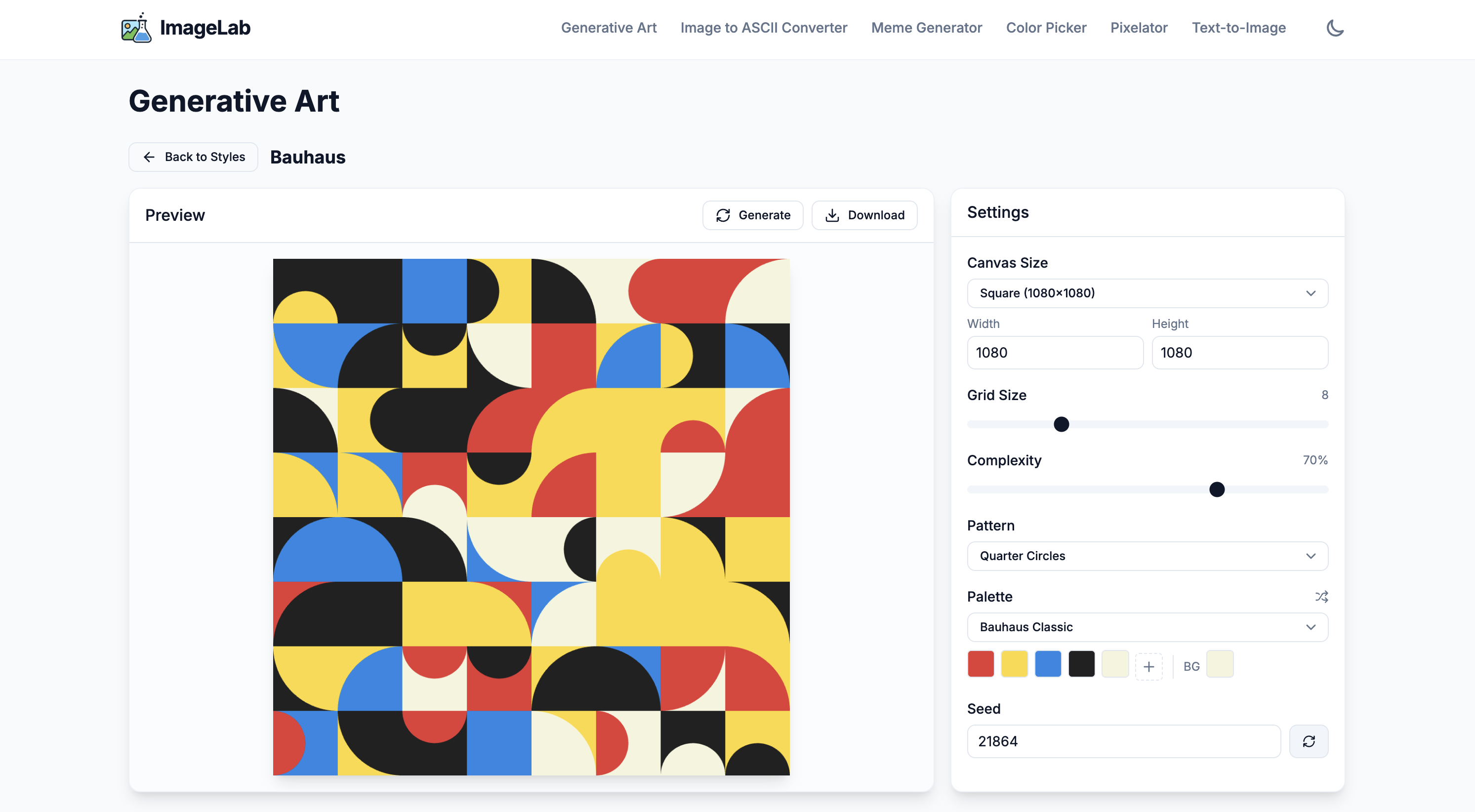Click the ImageLab flask logo
The height and width of the screenshot is (812, 1475).
136,27
